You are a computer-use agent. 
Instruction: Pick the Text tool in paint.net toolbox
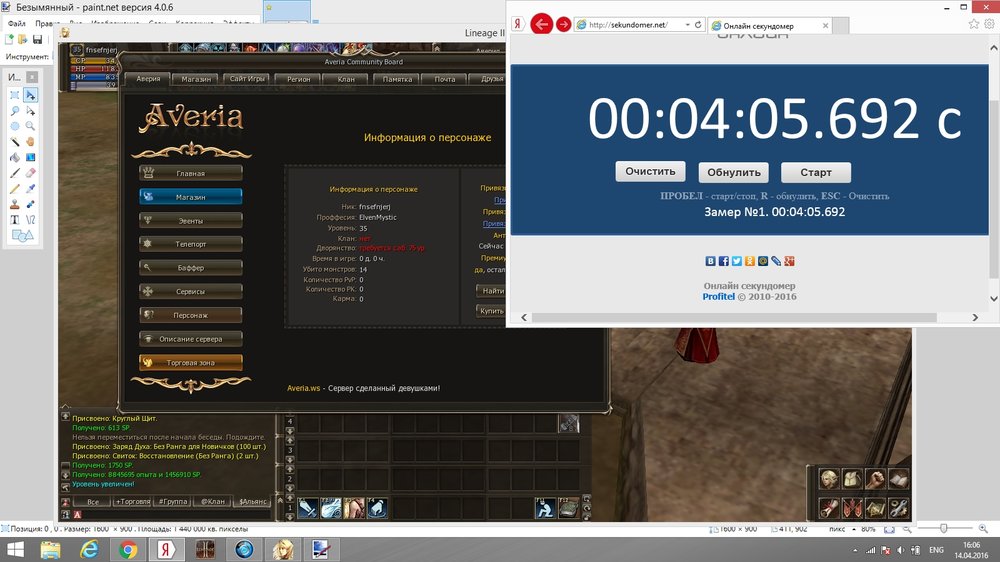point(15,219)
